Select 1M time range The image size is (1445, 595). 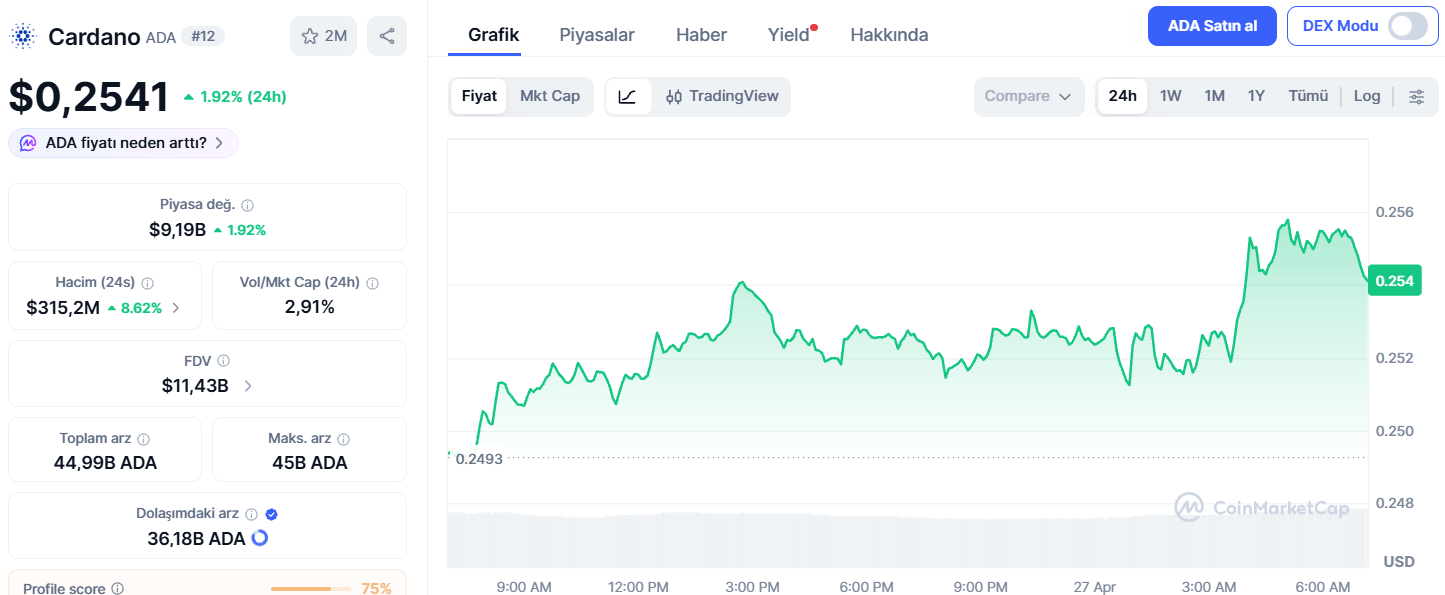click(1215, 97)
